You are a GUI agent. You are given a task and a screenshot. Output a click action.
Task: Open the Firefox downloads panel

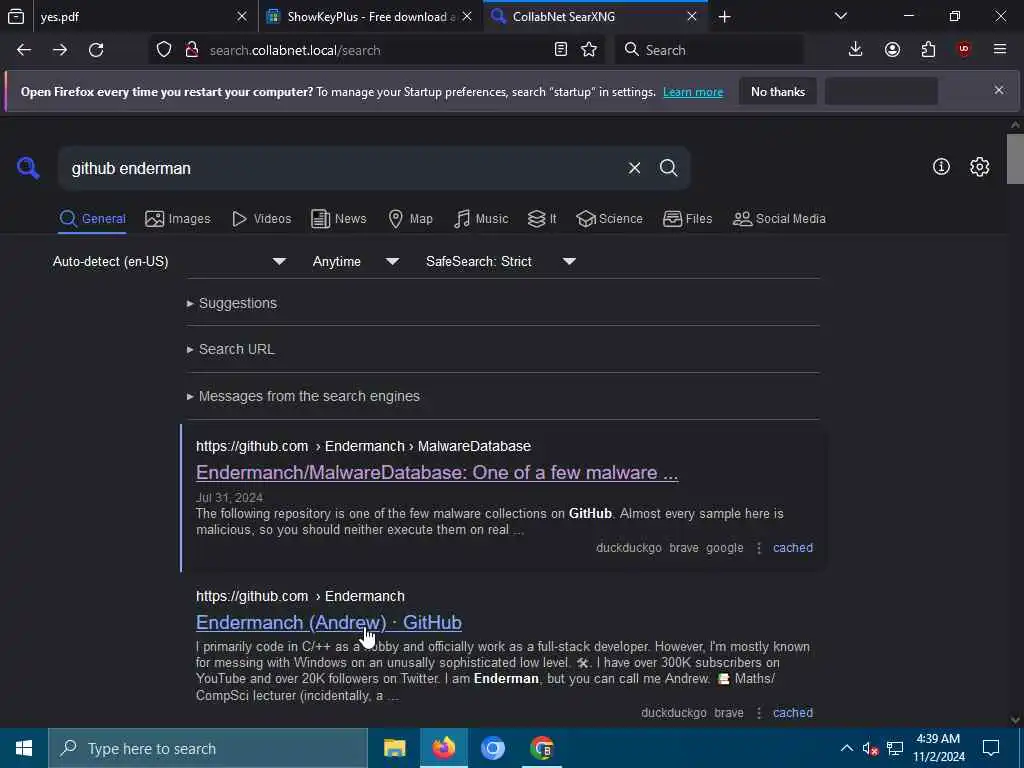pyautogui.click(x=856, y=50)
